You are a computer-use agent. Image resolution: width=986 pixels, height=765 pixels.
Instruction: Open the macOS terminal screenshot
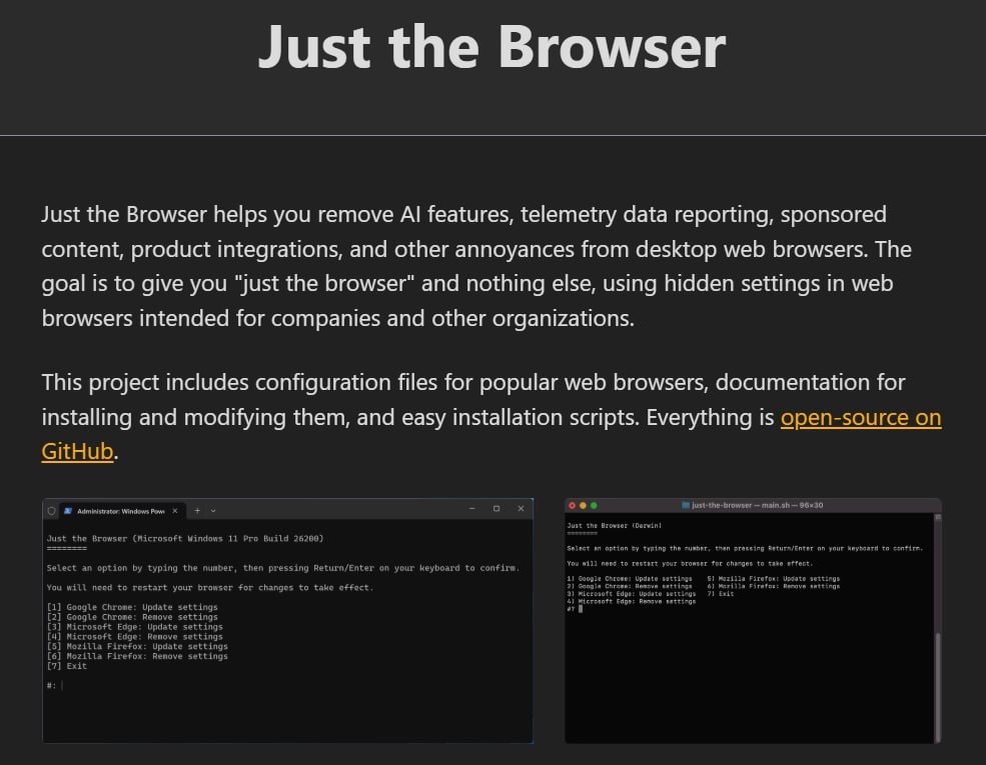(753, 620)
